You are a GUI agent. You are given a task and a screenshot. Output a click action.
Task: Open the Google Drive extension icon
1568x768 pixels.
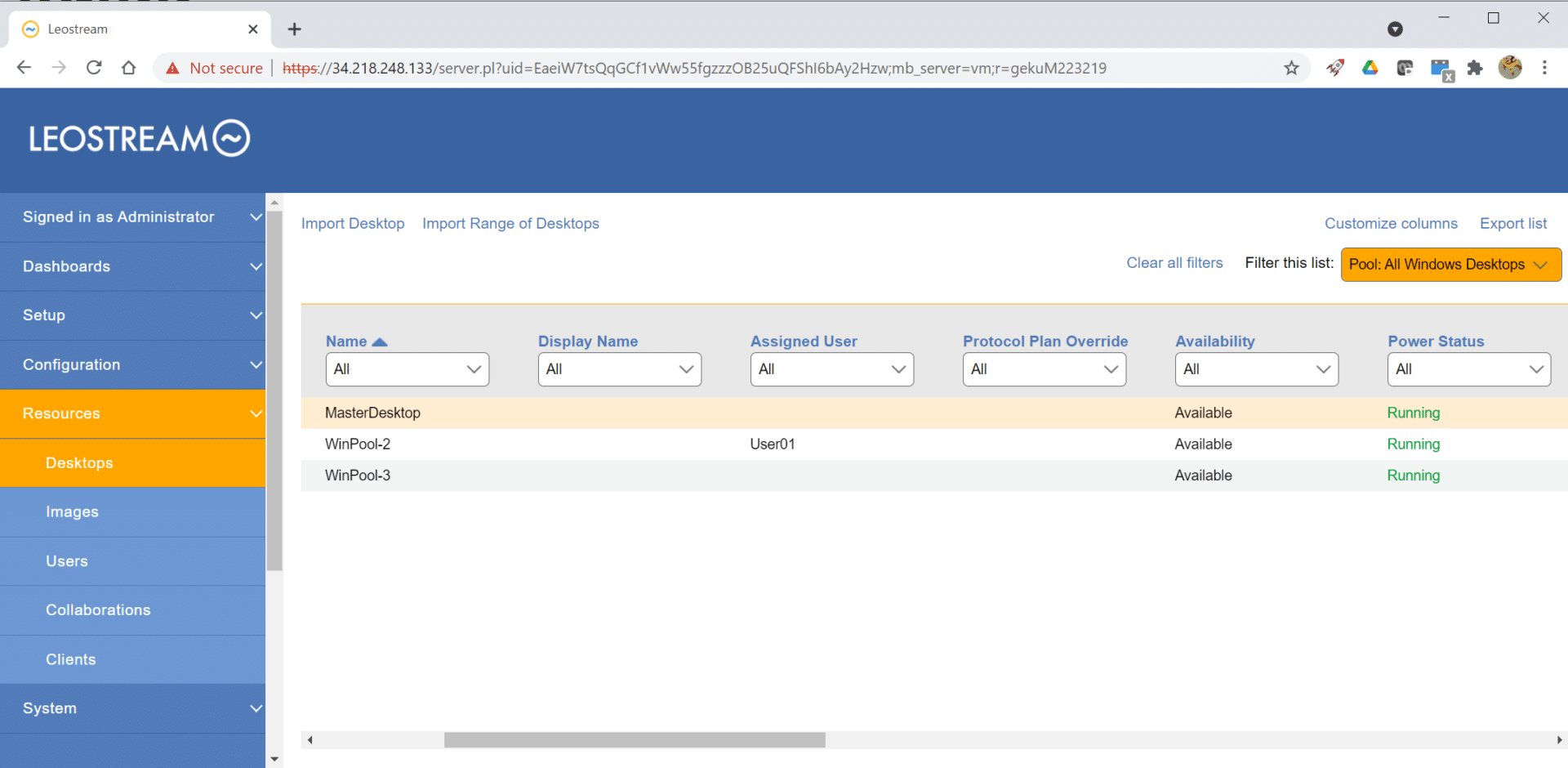pyautogui.click(x=1370, y=68)
